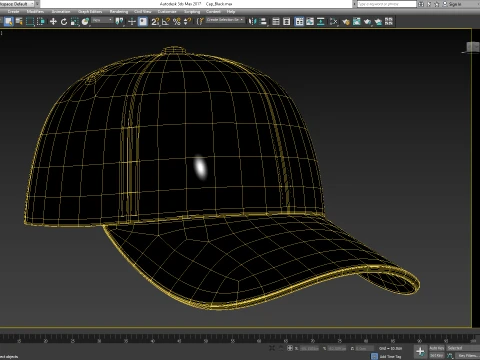Activate the Select and Scale tool
Image resolution: width=480 pixels, height=360 pixels.
coord(75,22)
